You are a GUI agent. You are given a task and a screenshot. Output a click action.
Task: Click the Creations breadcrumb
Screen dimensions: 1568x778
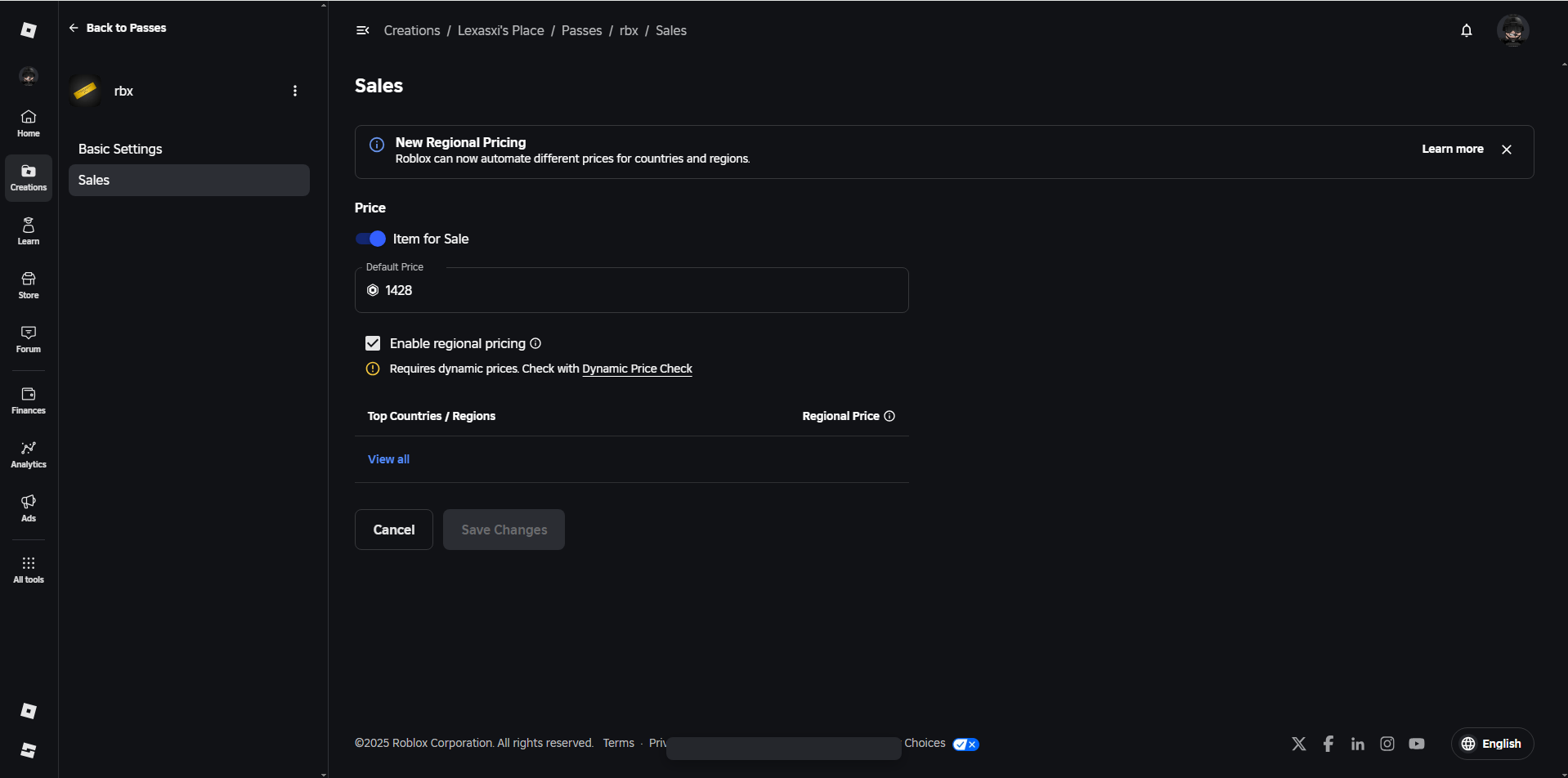tap(412, 30)
